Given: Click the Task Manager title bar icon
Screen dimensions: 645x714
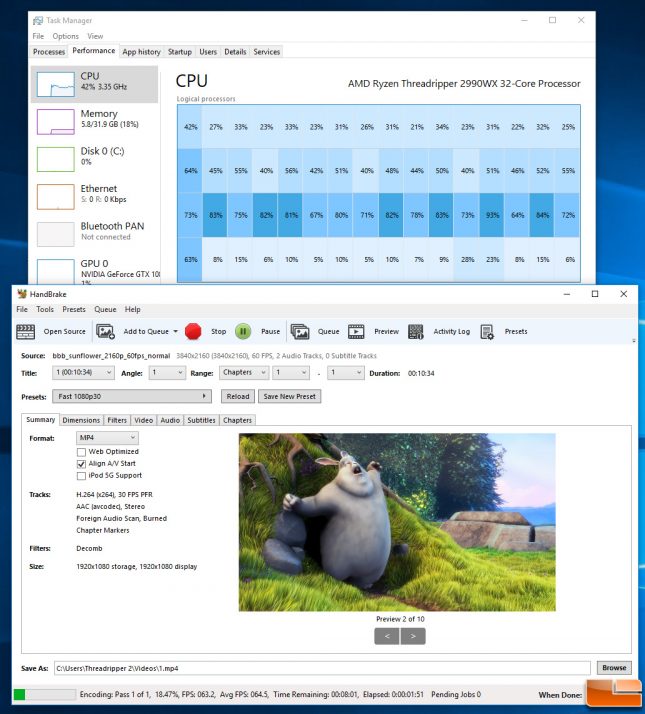Looking at the screenshot, I should 38,20.
